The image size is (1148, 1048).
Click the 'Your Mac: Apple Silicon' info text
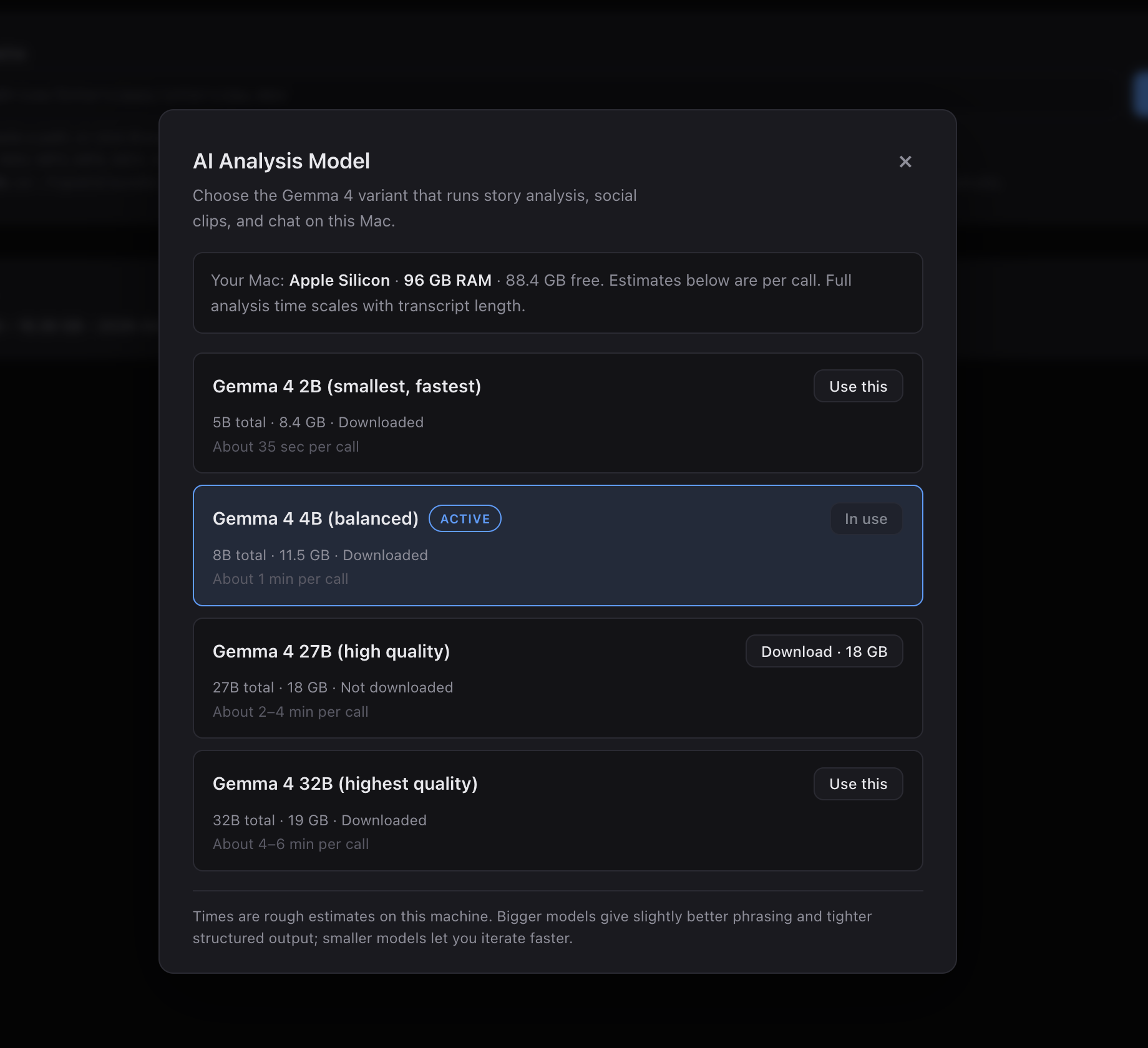(x=532, y=293)
